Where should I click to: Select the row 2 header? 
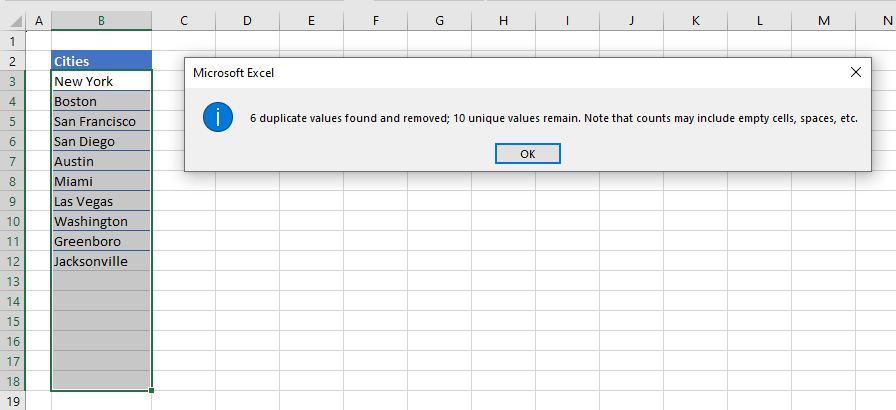pos(12,61)
